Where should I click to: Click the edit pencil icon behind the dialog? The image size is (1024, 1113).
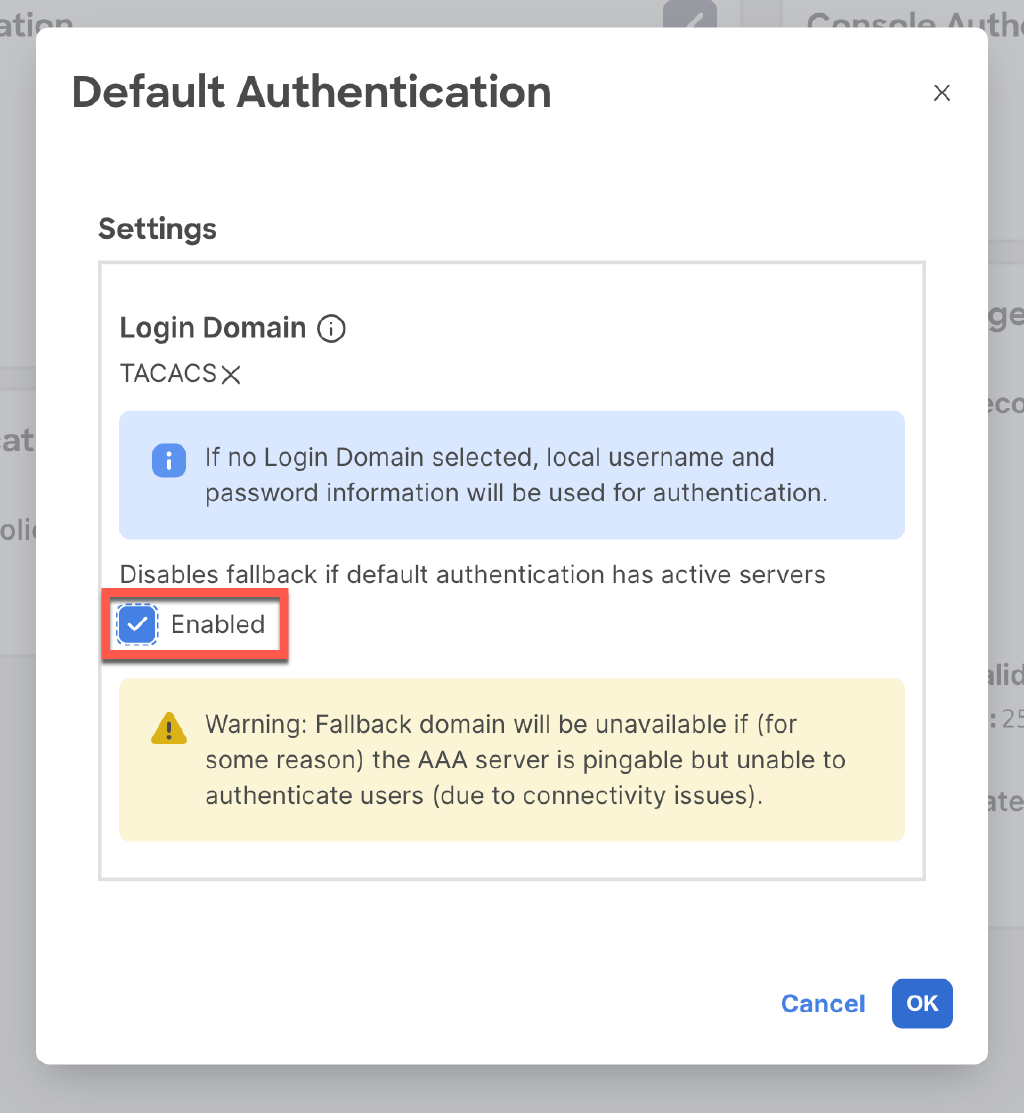point(689,15)
